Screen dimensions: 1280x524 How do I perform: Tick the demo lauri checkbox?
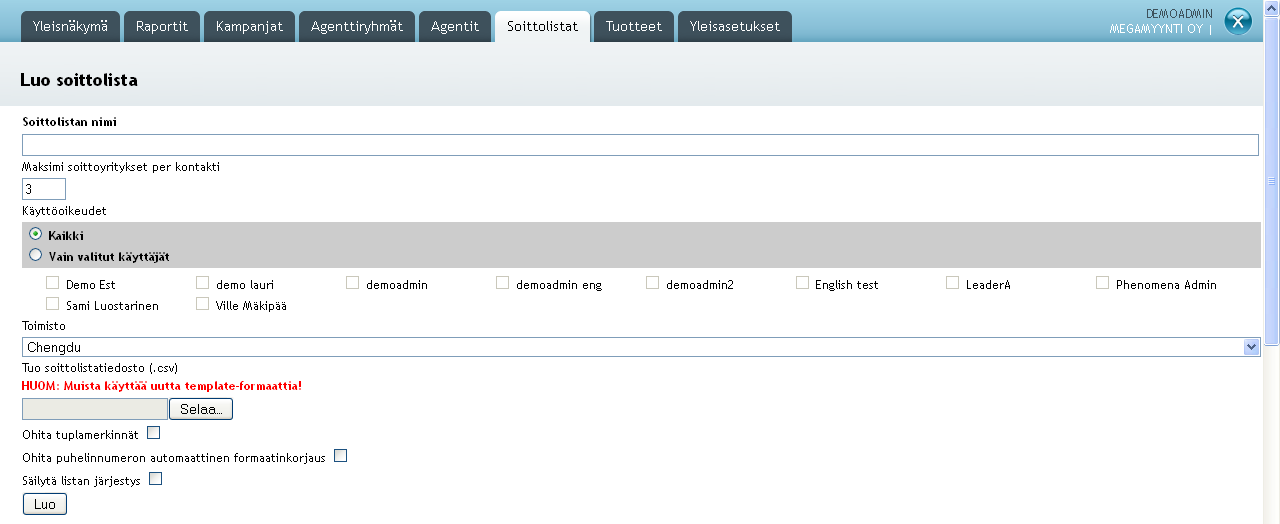(x=203, y=283)
